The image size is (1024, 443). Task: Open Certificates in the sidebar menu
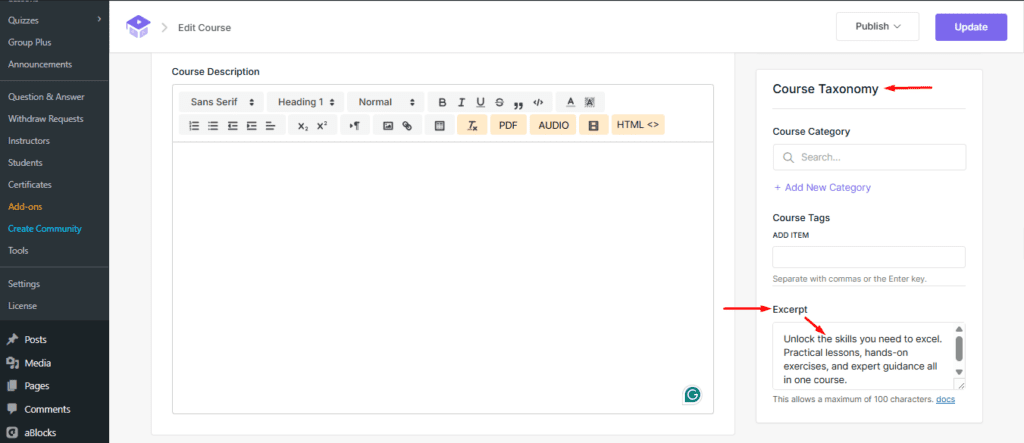coord(30,185)
